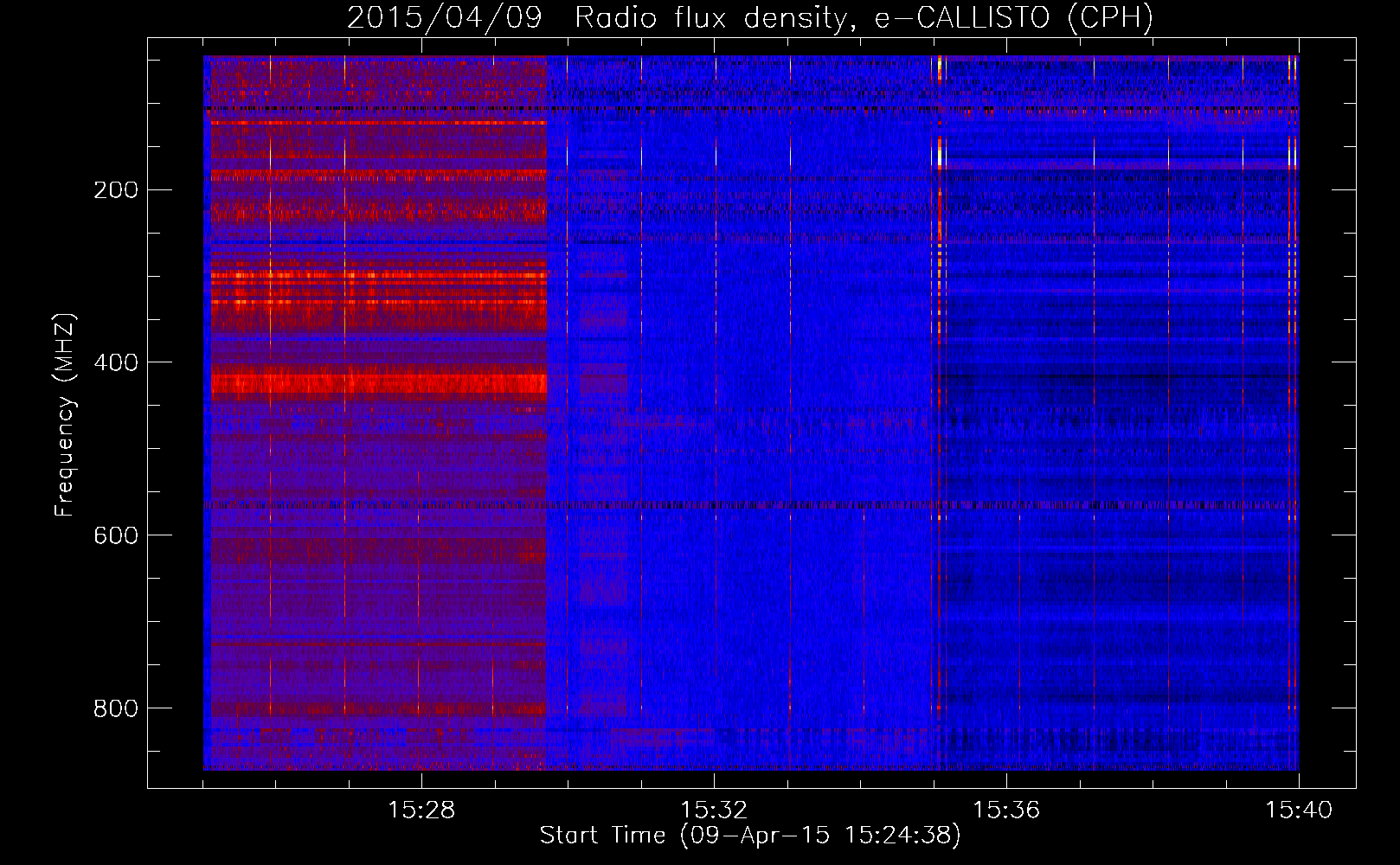The width and height of the screenshot is (1400, 865).
Task: Click the 15:28 time tick label
Action: (421, 811)
